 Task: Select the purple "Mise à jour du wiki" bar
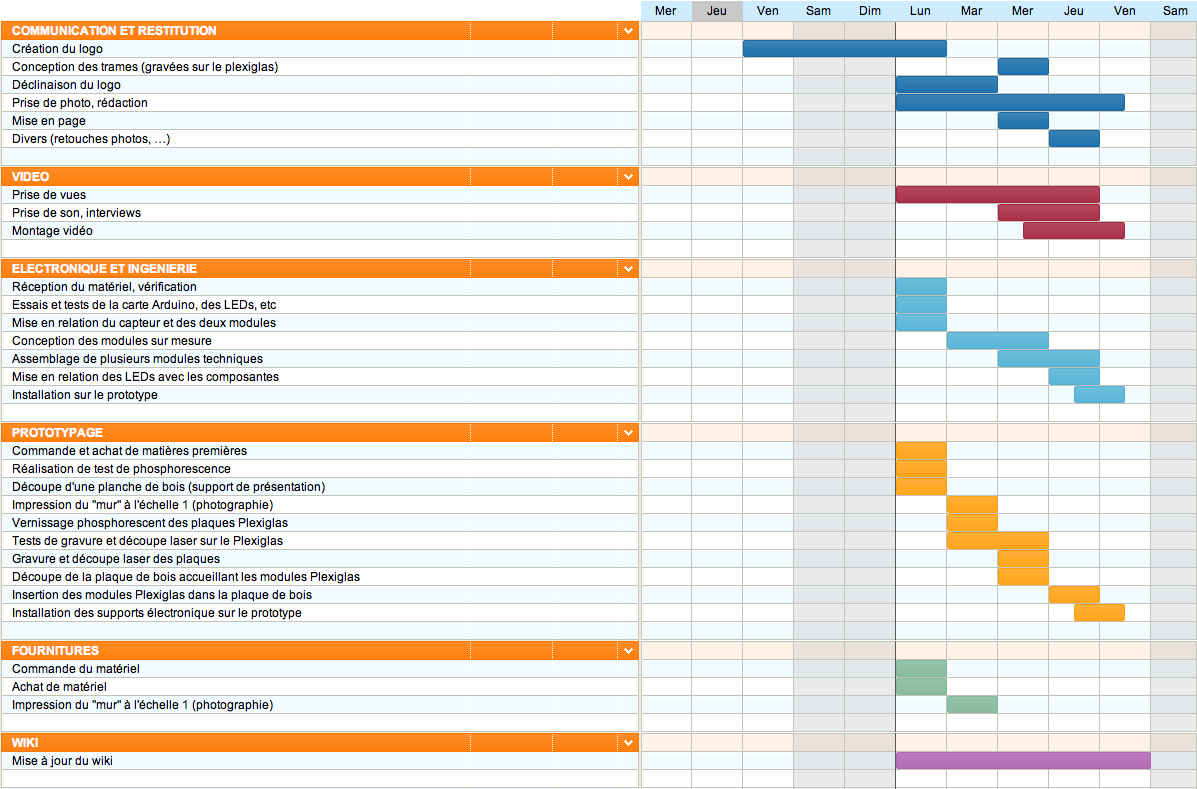[x=1022, y=761]
